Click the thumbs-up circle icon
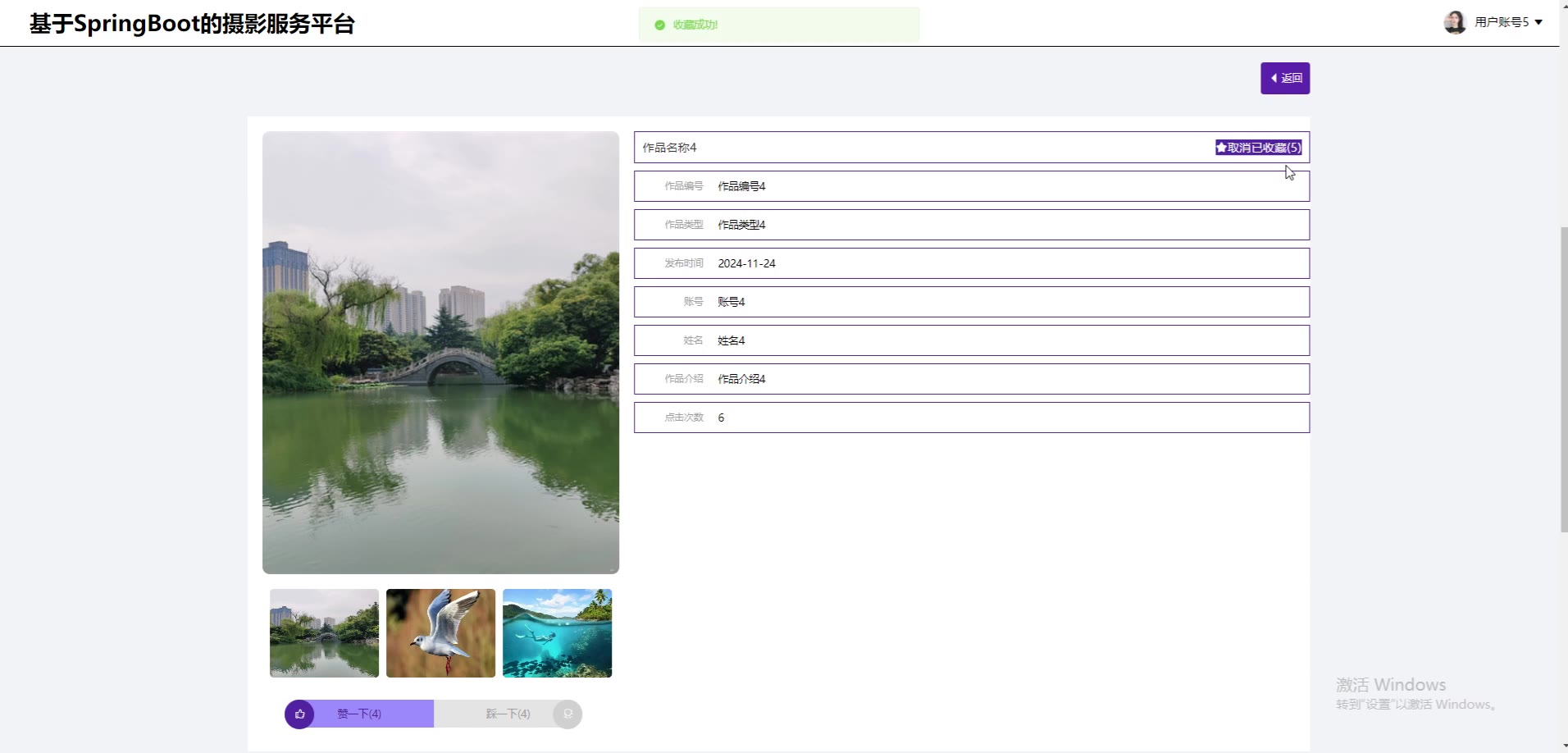 299,714
